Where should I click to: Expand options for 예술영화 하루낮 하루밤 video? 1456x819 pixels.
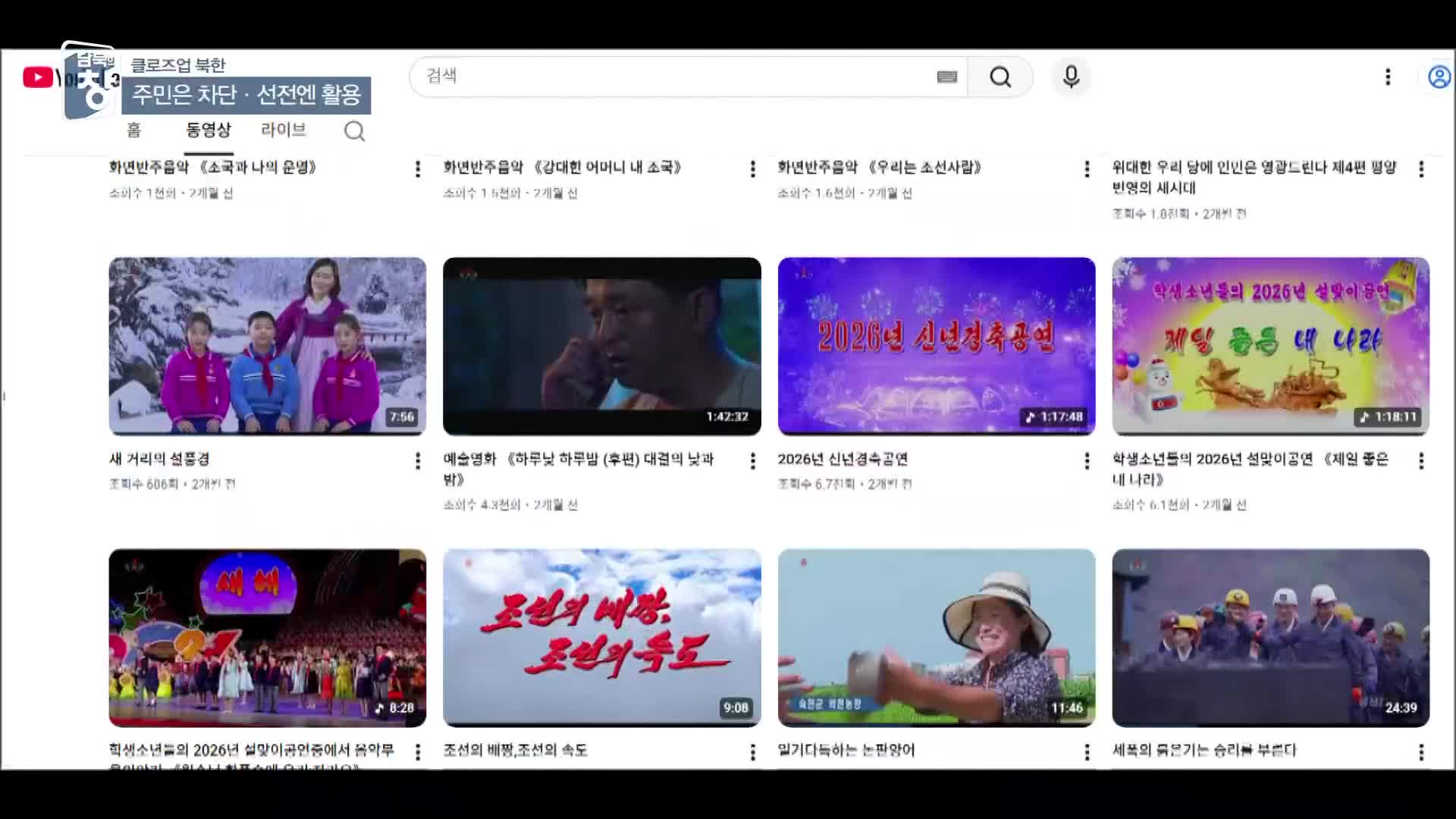tap(752, 461)
